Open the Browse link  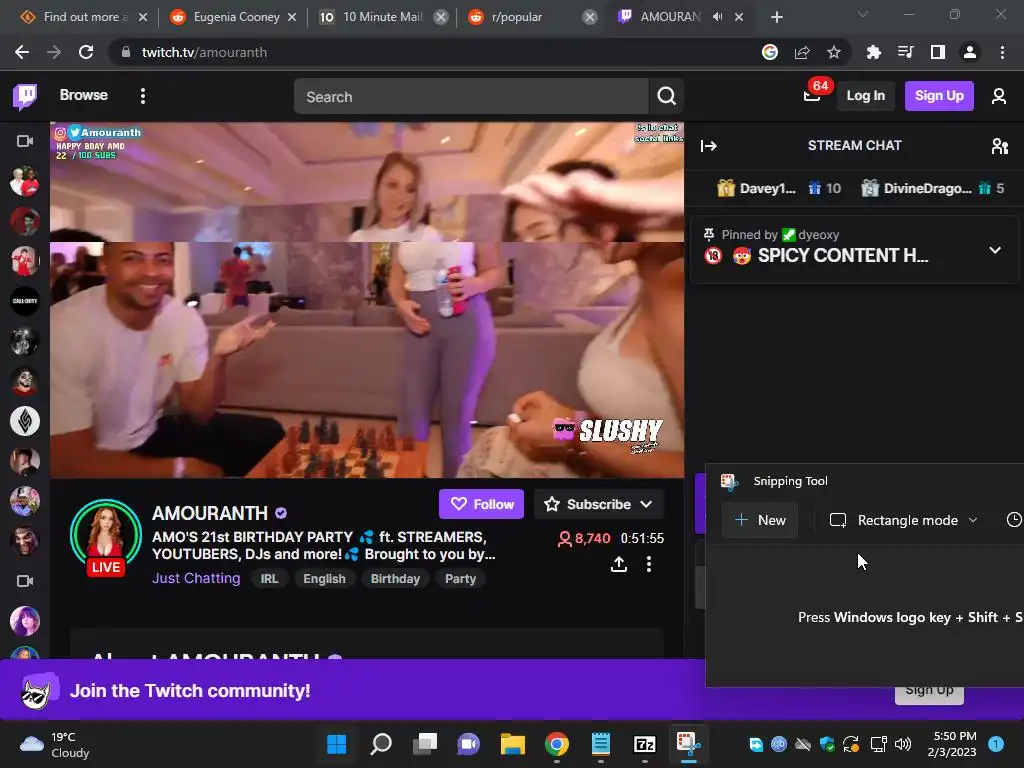coord(84,95)
